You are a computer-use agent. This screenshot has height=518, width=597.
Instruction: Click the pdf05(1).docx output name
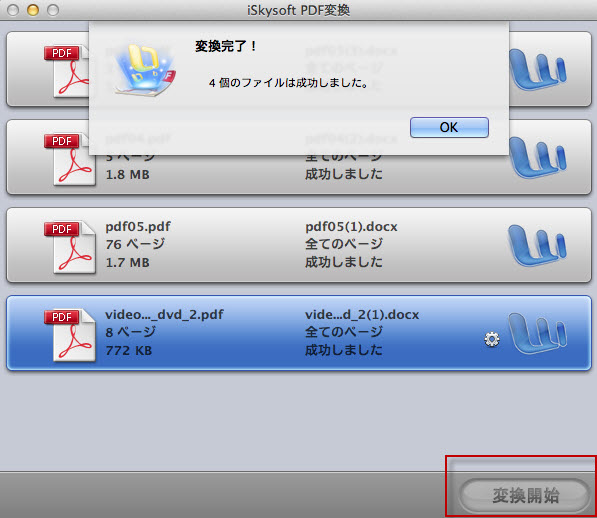[x=351, y=226]
